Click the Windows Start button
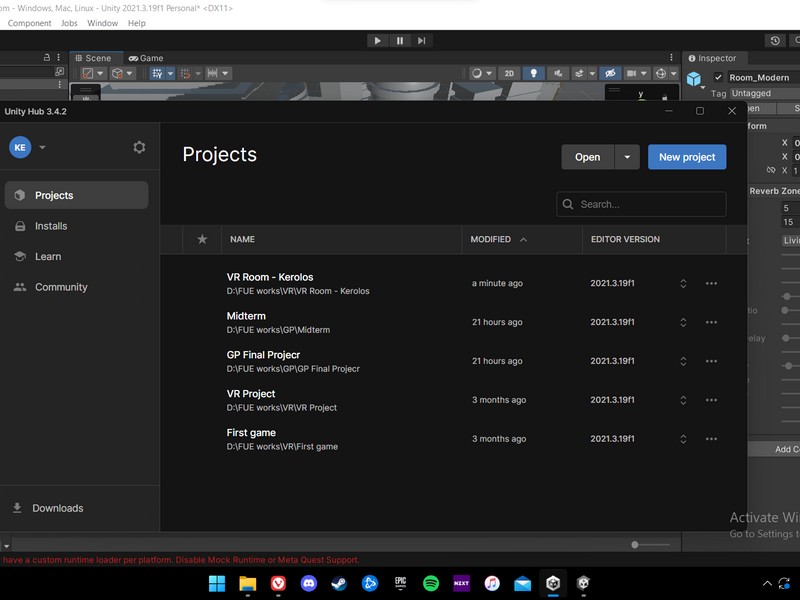 (x=217, y=583)
